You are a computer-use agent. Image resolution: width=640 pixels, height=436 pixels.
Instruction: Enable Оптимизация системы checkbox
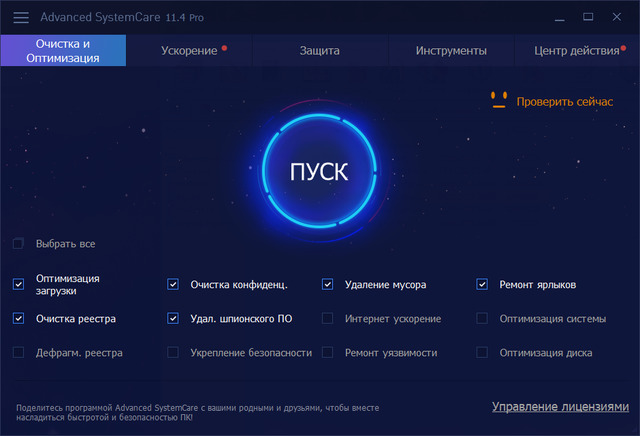(482, 318)
